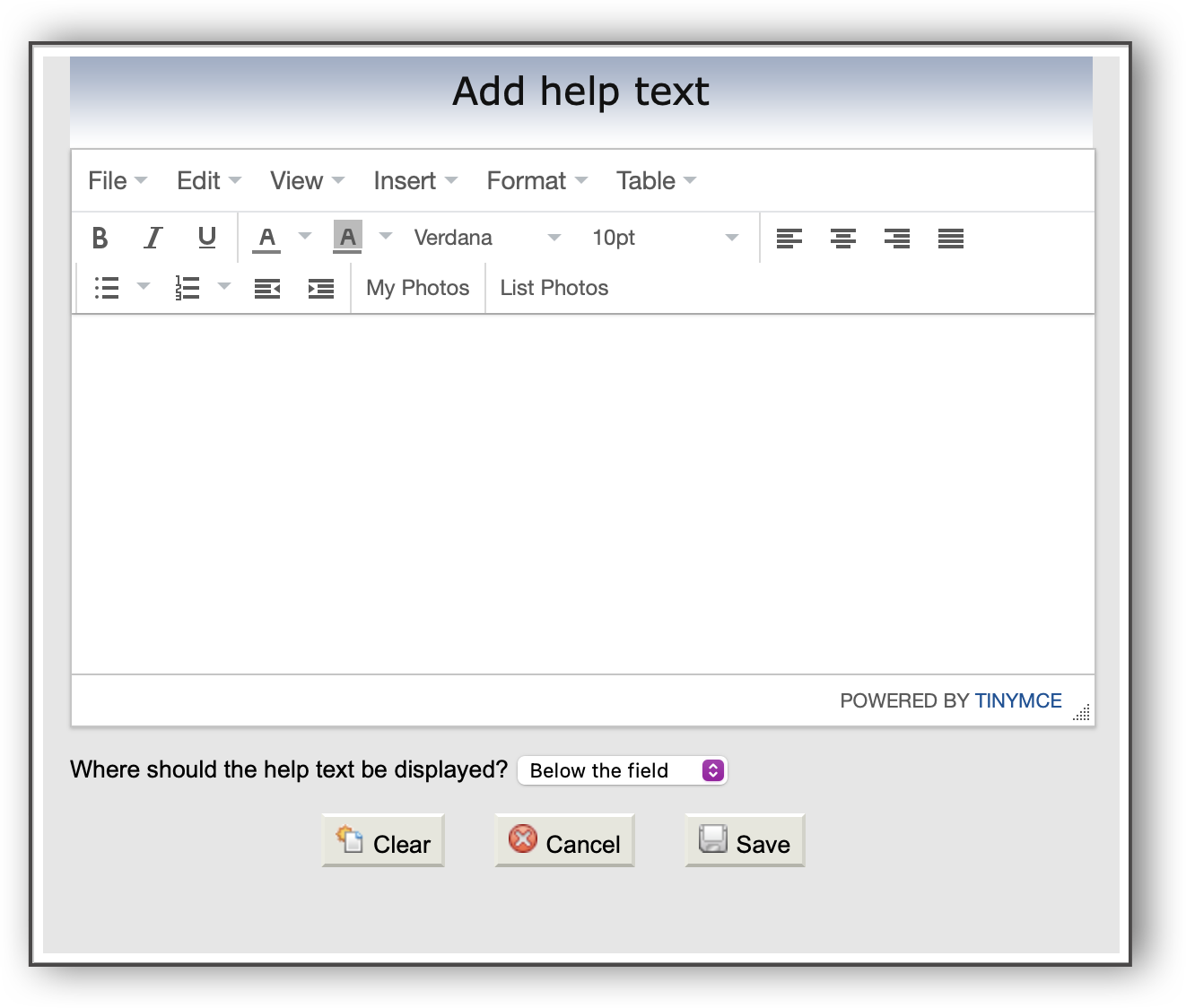Apply the text color

point(266,238)
